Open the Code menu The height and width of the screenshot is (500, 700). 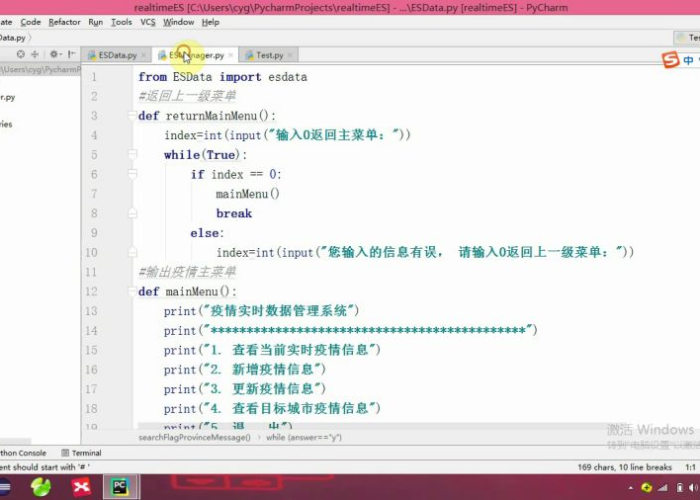(x=30, y=22)
